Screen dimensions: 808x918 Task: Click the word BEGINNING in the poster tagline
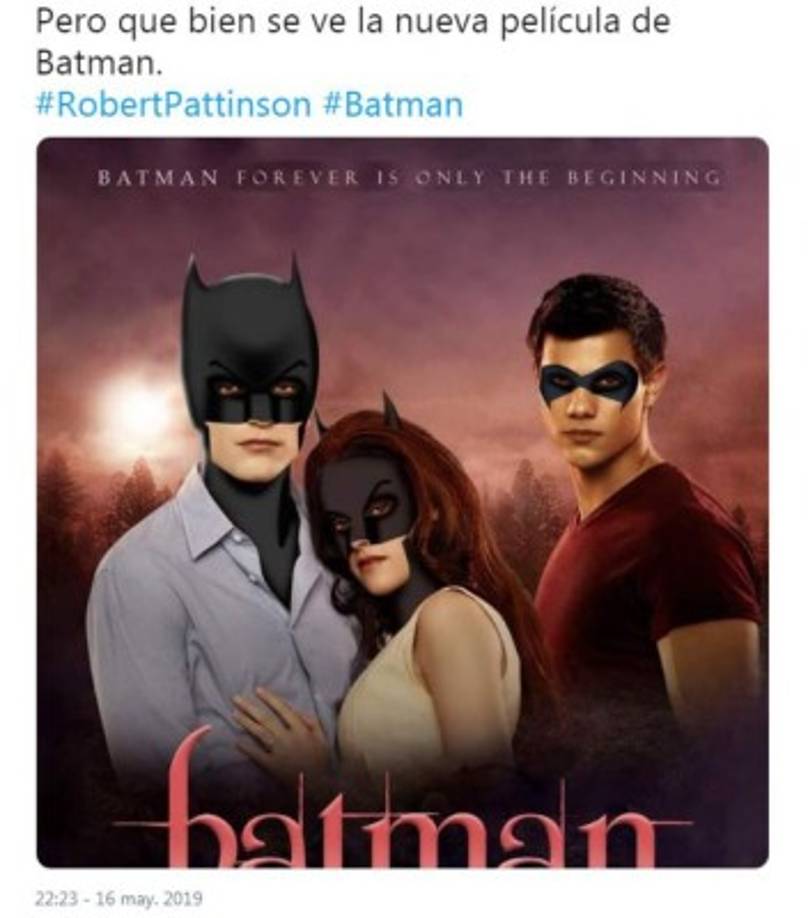point(643,179)
